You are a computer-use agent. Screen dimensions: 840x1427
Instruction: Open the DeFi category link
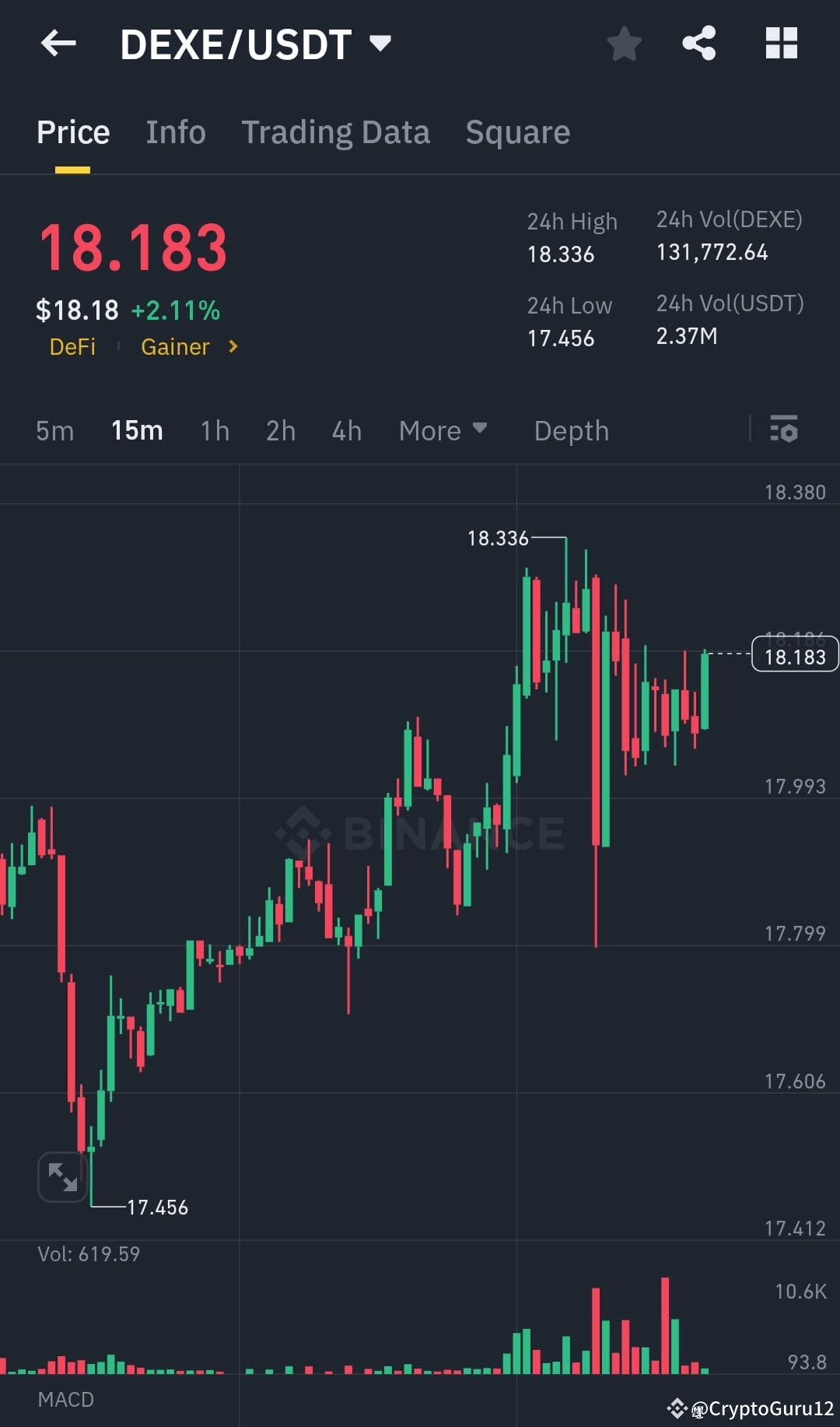coord(72,348)
